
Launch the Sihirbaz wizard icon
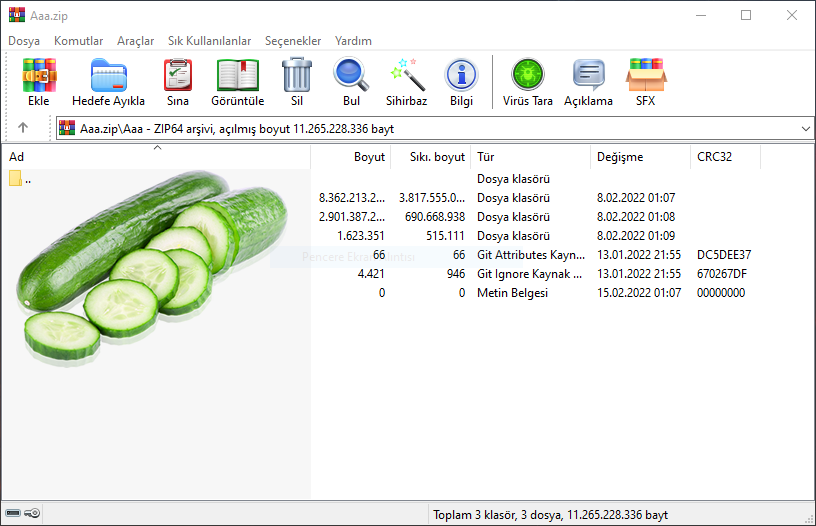pyautogui.click(x=406, y=76)
